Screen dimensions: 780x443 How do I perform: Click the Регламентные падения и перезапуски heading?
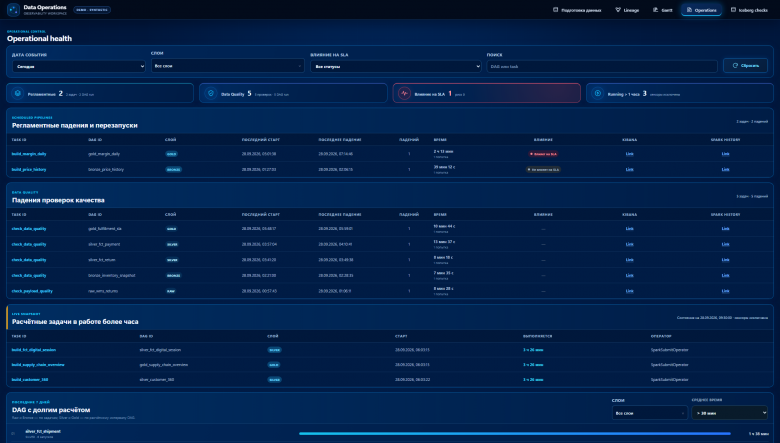pyautogui.click(x=75, y=125)
